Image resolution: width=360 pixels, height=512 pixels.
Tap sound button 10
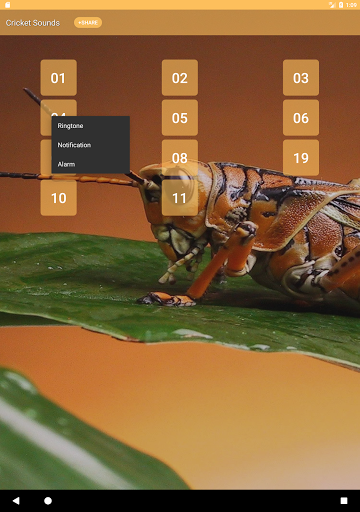[58, 198]
